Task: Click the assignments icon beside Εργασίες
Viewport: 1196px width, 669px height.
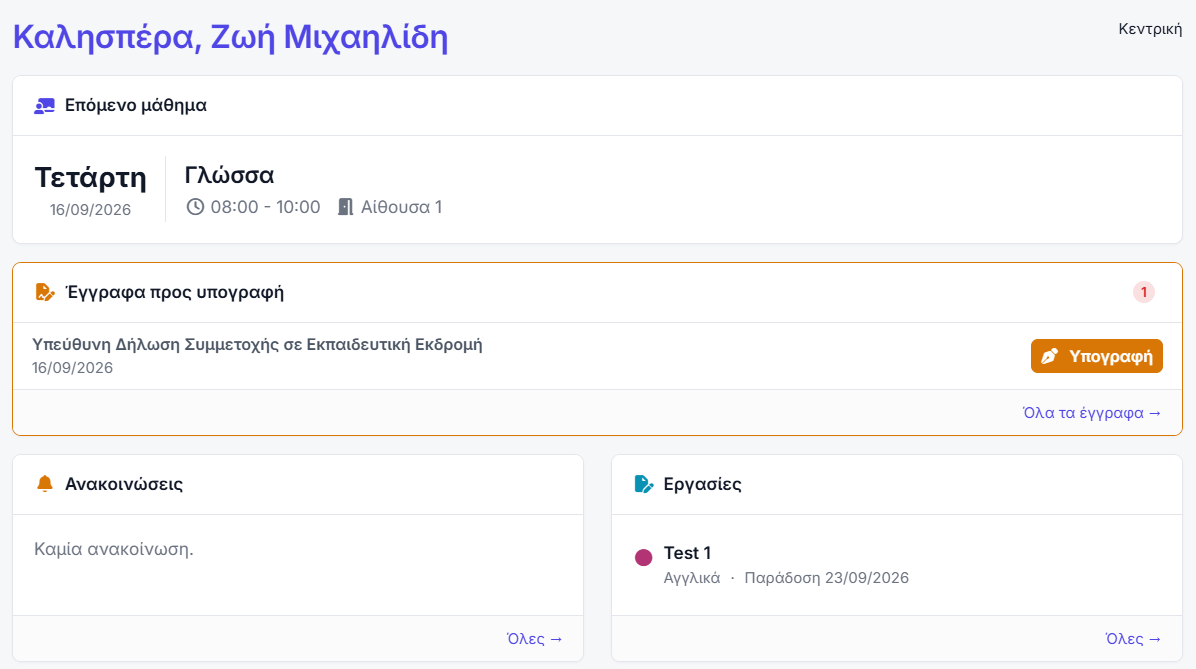Action: (644, 484)
